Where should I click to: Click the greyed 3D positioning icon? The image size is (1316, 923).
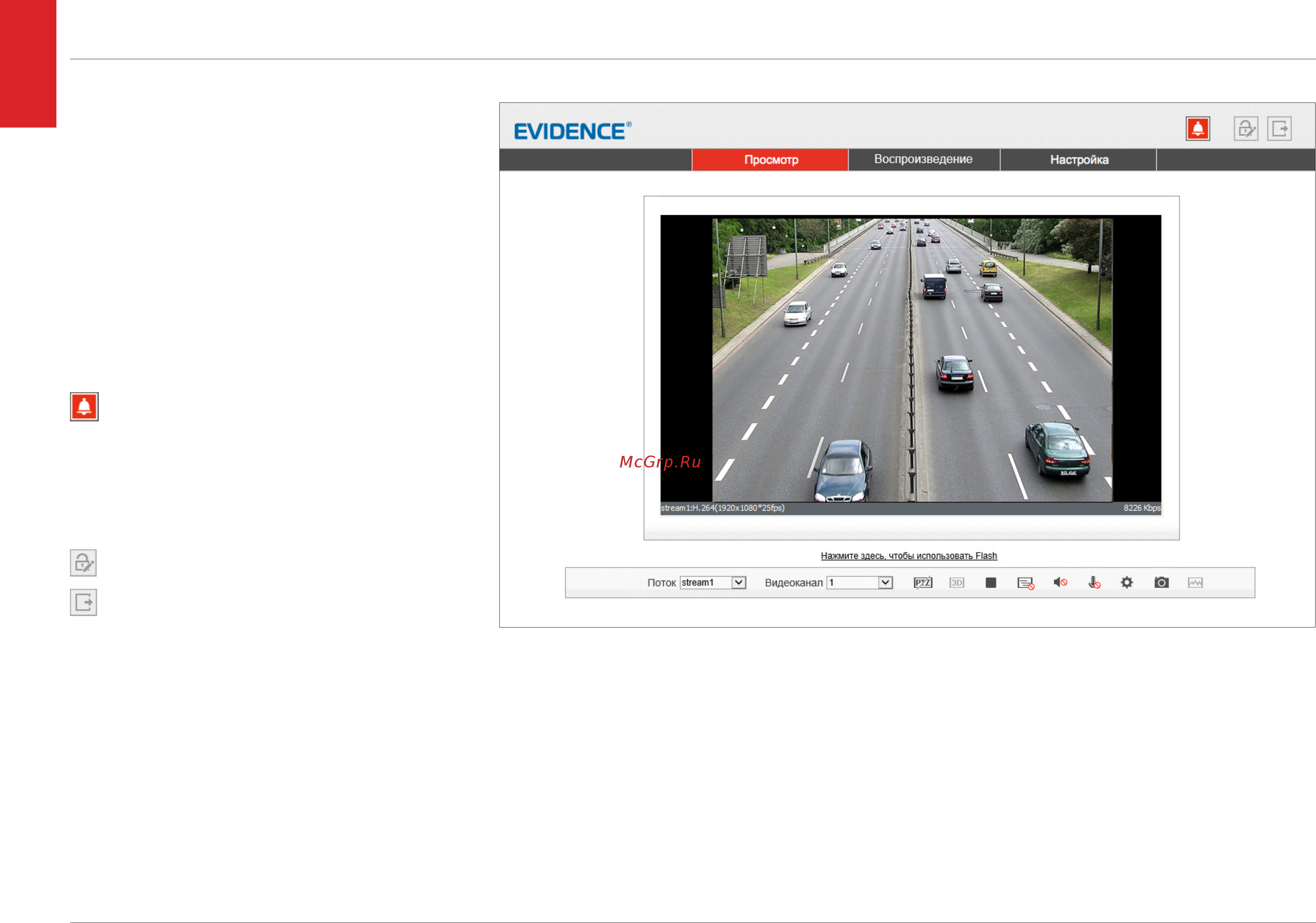pyautogui.click(x=957, y=583)
